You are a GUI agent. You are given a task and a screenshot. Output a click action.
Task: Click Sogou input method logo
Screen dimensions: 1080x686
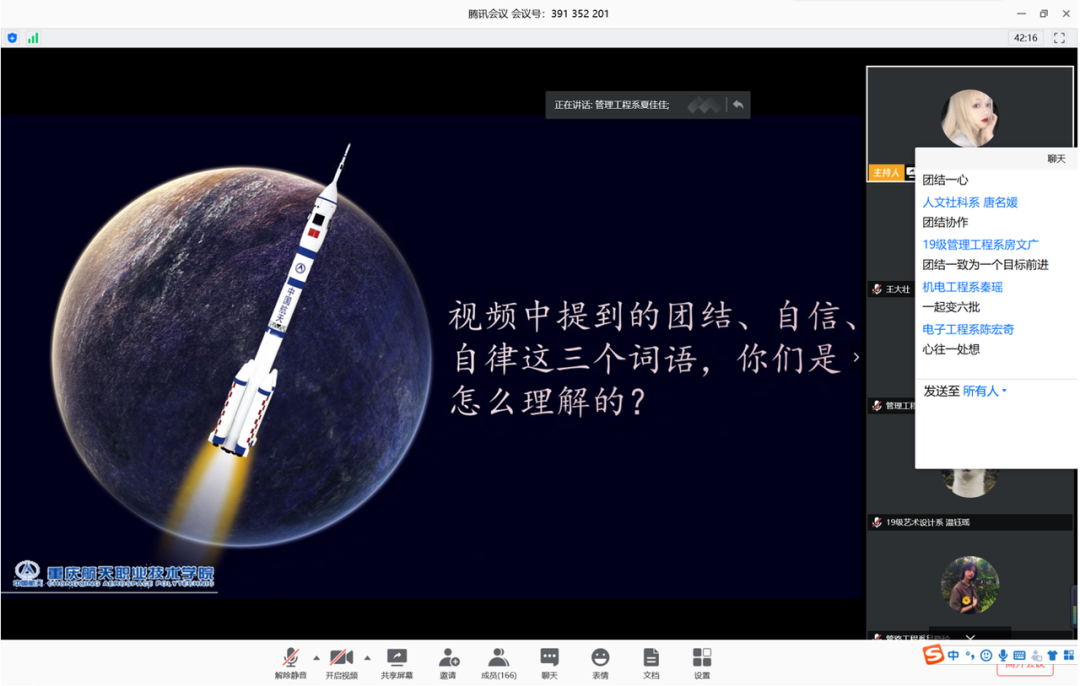tap(933, 654)
